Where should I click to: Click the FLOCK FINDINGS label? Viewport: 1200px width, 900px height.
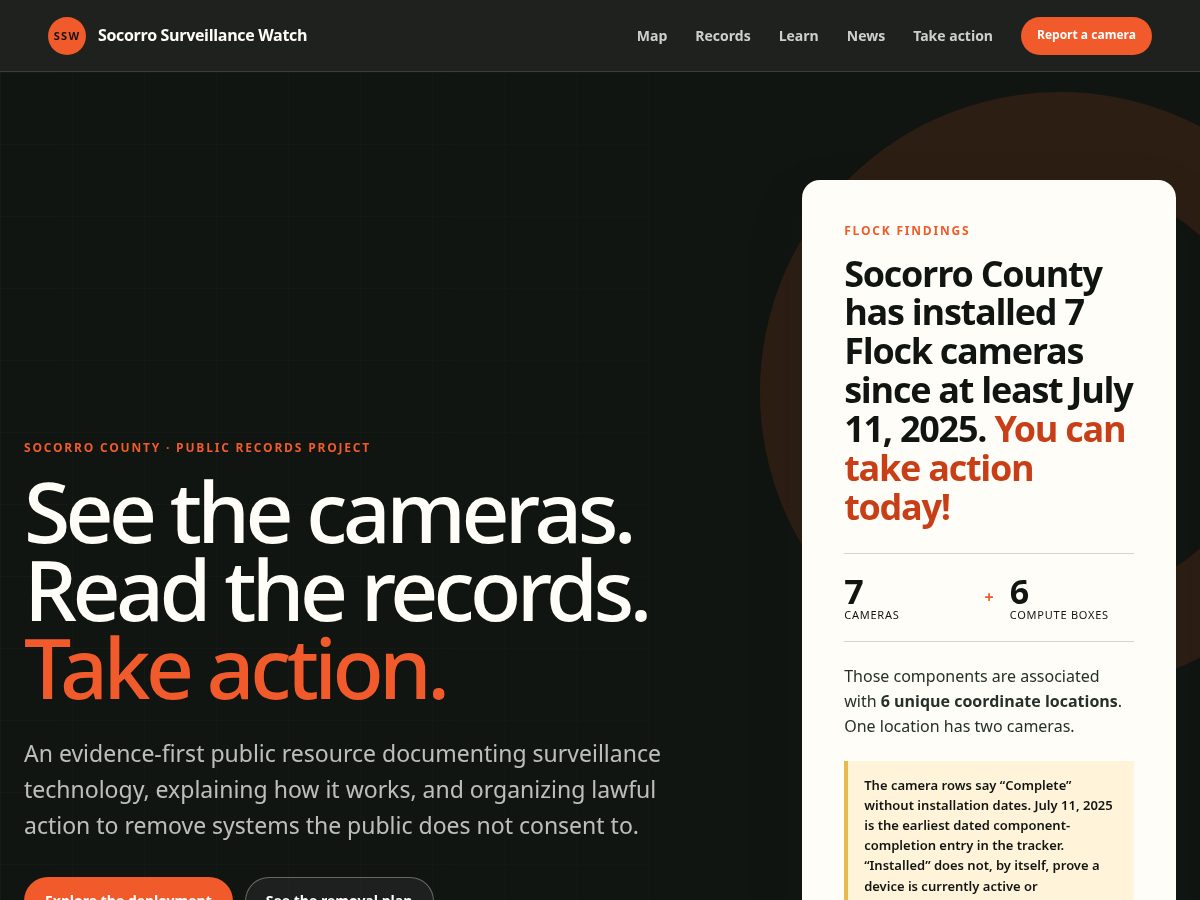tap(907, 231)
